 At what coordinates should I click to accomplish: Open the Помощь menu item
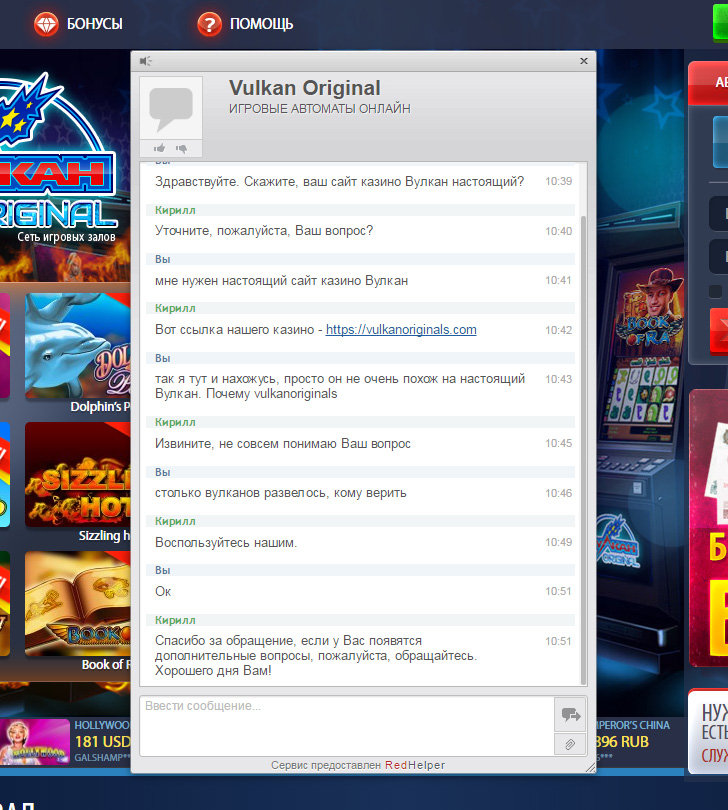pyautogui.click(x=261, y=24)
